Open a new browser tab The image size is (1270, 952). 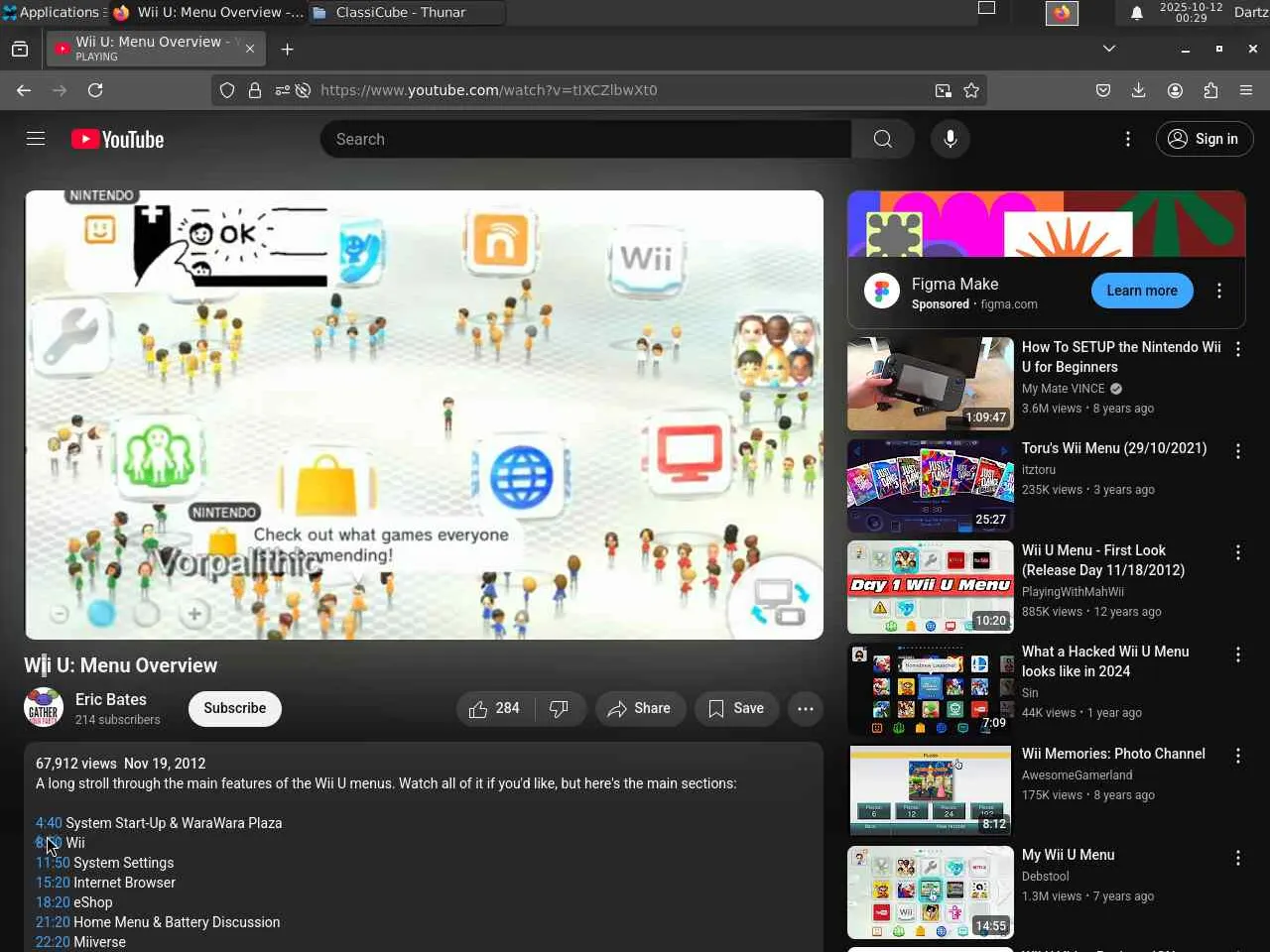288,49
